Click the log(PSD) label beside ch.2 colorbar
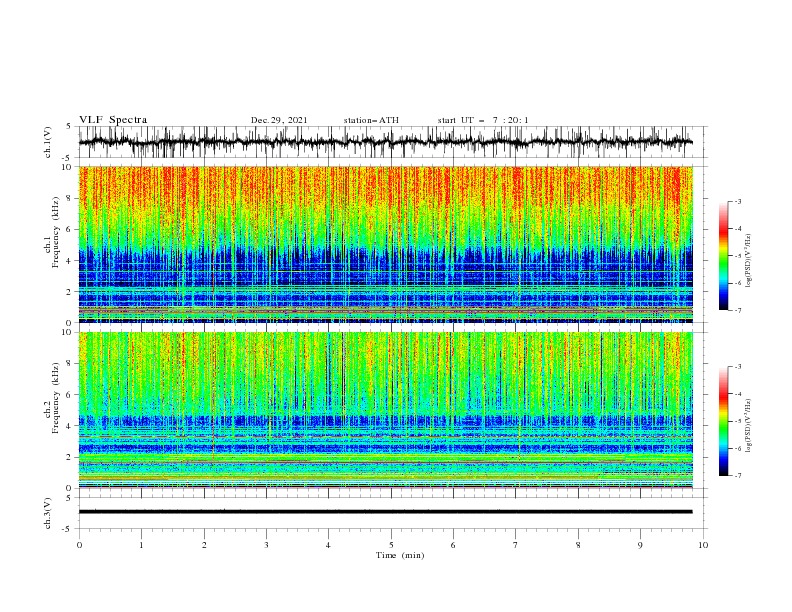This screenshot has height=612, width=792. coord(748,426)
